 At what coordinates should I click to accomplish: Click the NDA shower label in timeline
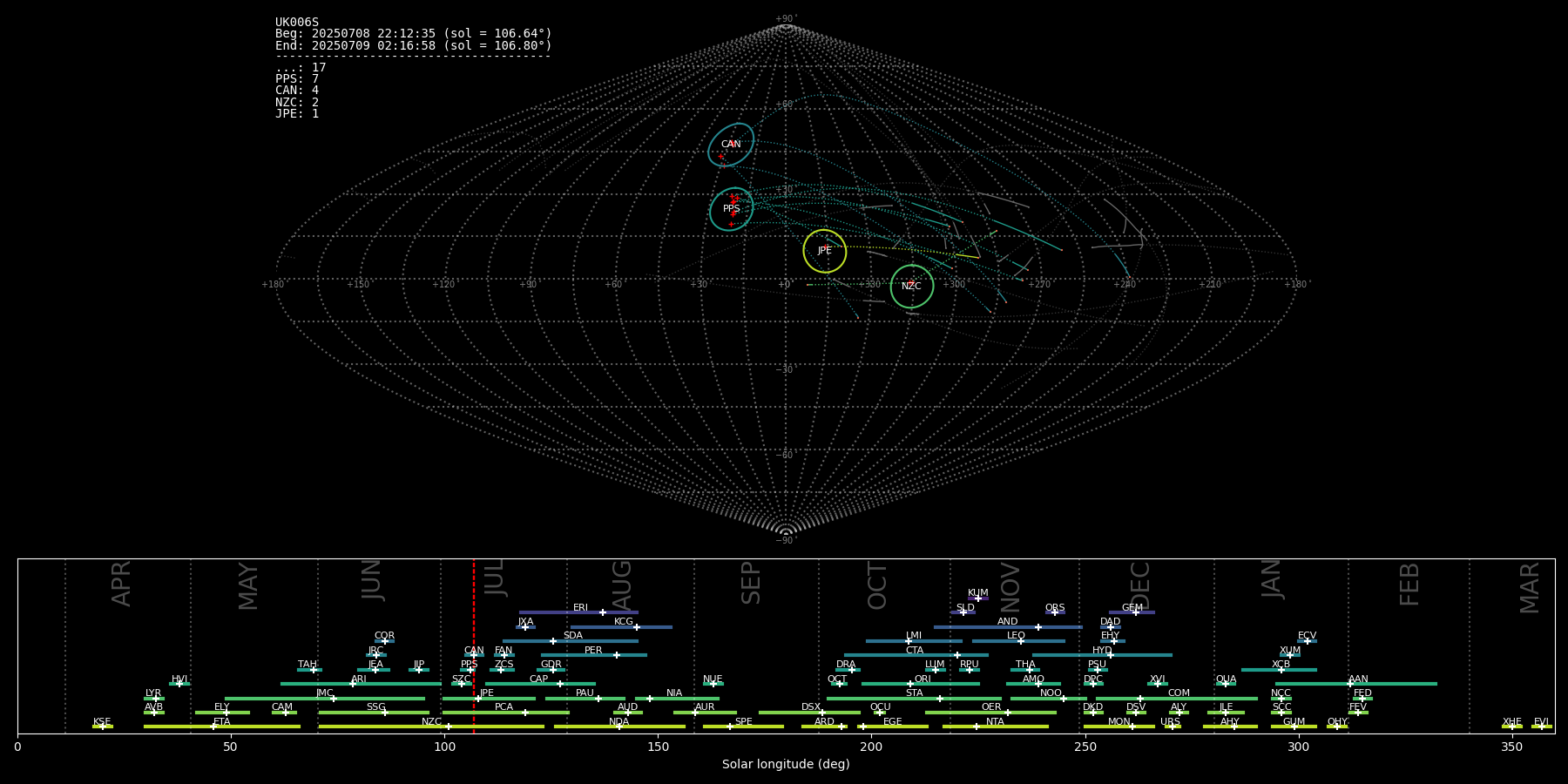coord(619,721)
